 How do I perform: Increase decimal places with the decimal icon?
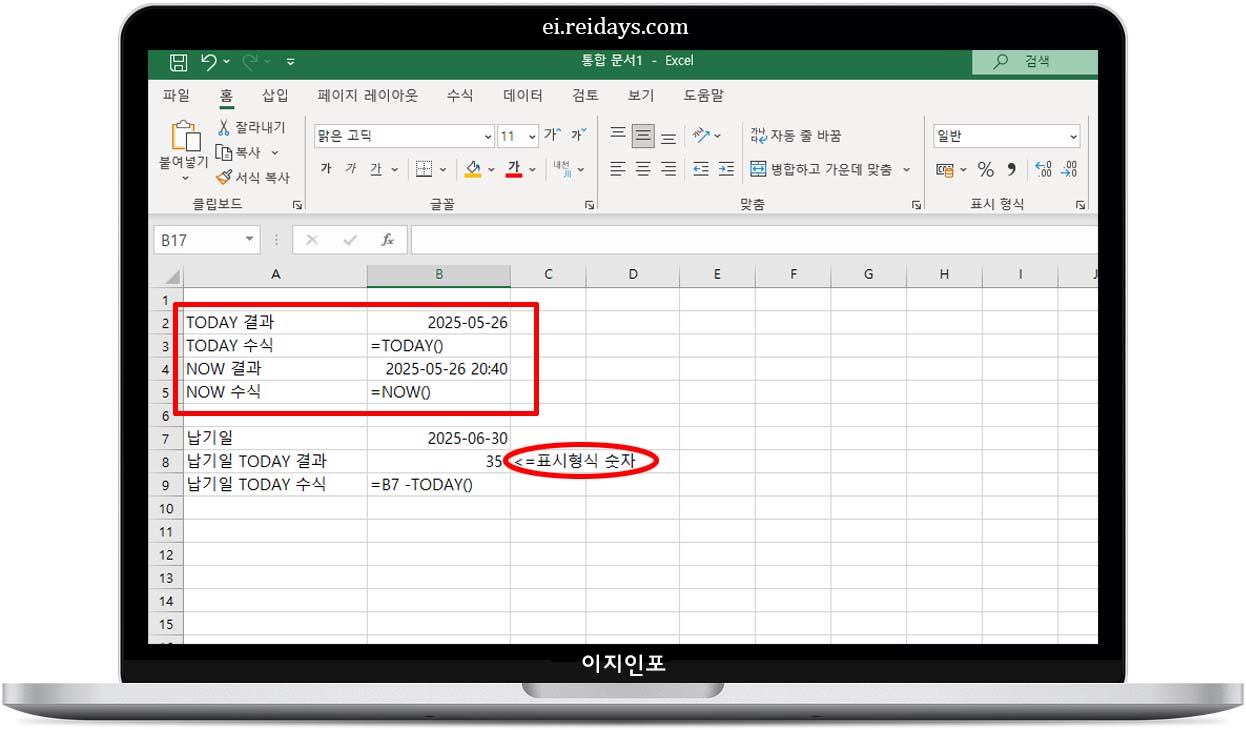pos(1044,169)
